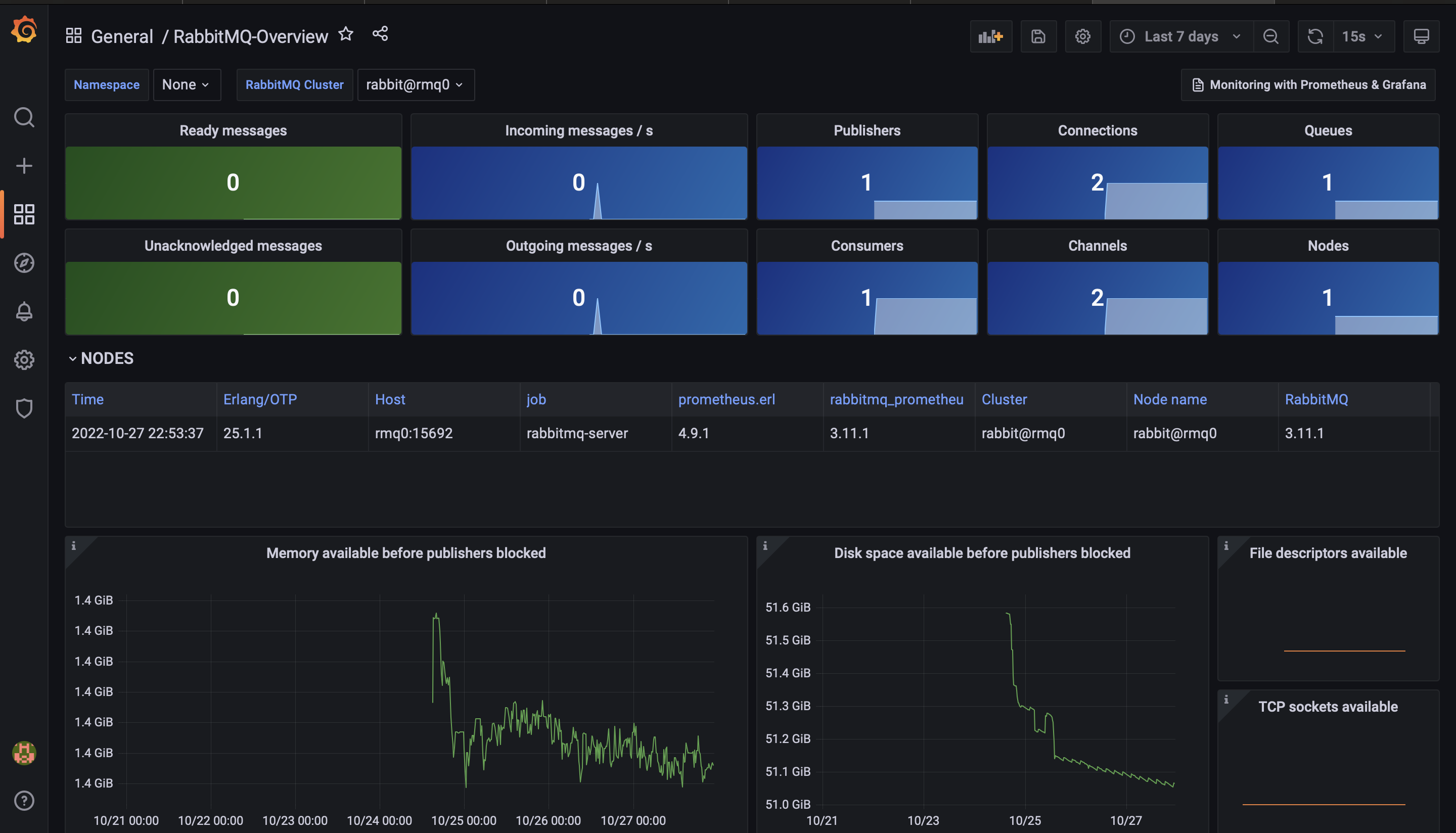Sort table by Cluster column
This screenshot has width=1456, height=833.
click(1004, 399)
